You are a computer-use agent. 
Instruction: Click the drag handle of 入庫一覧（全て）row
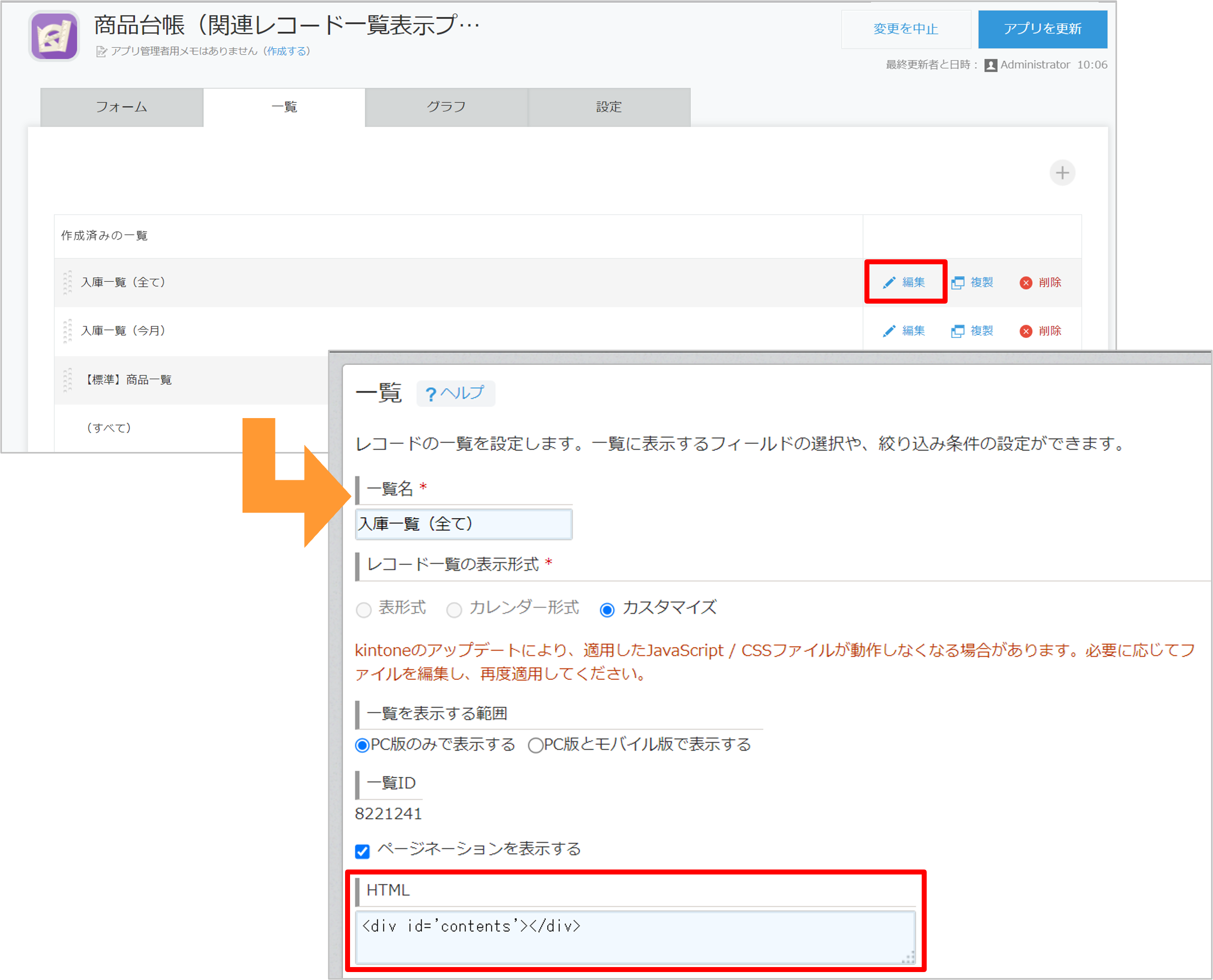67,283
